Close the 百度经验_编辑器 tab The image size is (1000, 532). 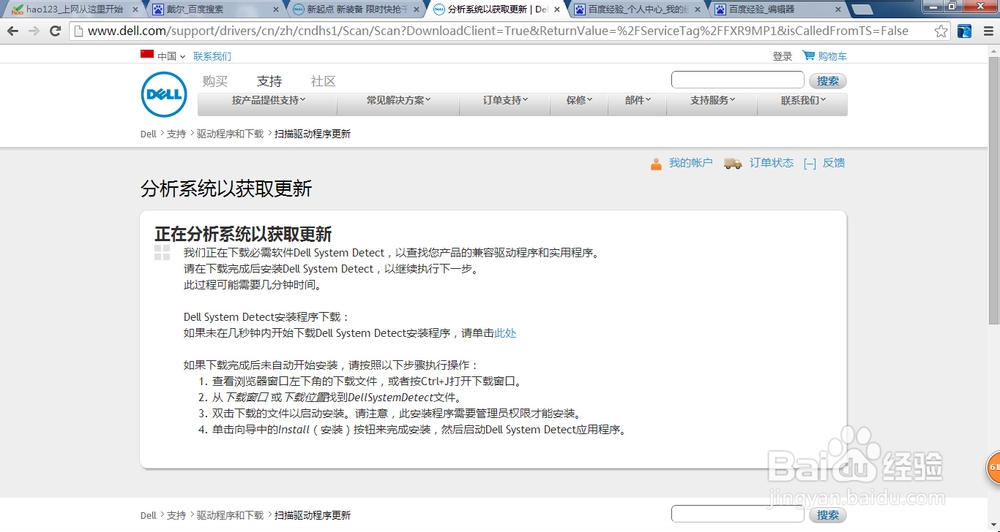pos(837,10)
